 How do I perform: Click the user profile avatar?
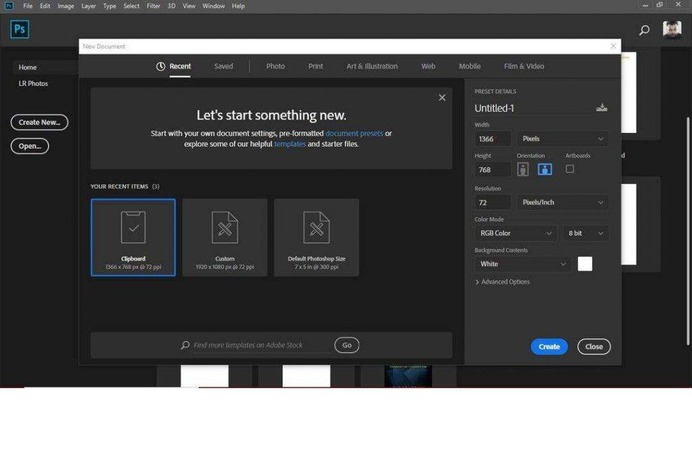point(672,30)
